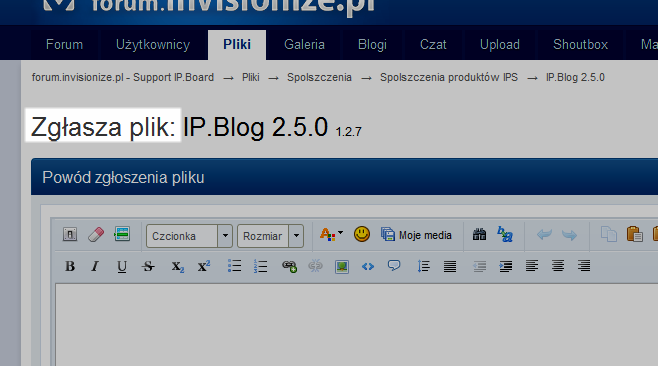The image size is (658, 366).
Task: Align text left
Action: pos(532,266)
